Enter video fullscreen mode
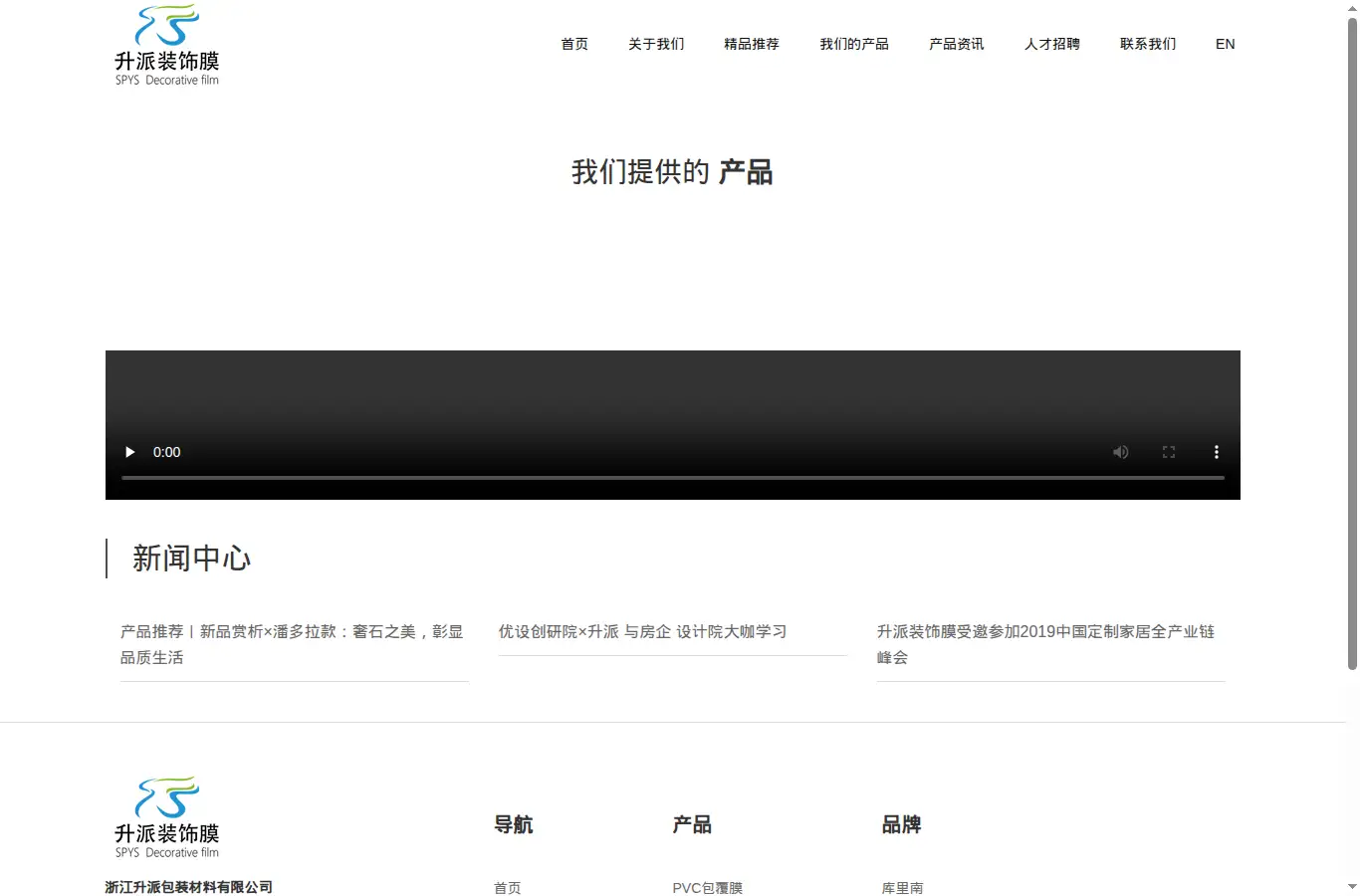 tap(1169, 452)
